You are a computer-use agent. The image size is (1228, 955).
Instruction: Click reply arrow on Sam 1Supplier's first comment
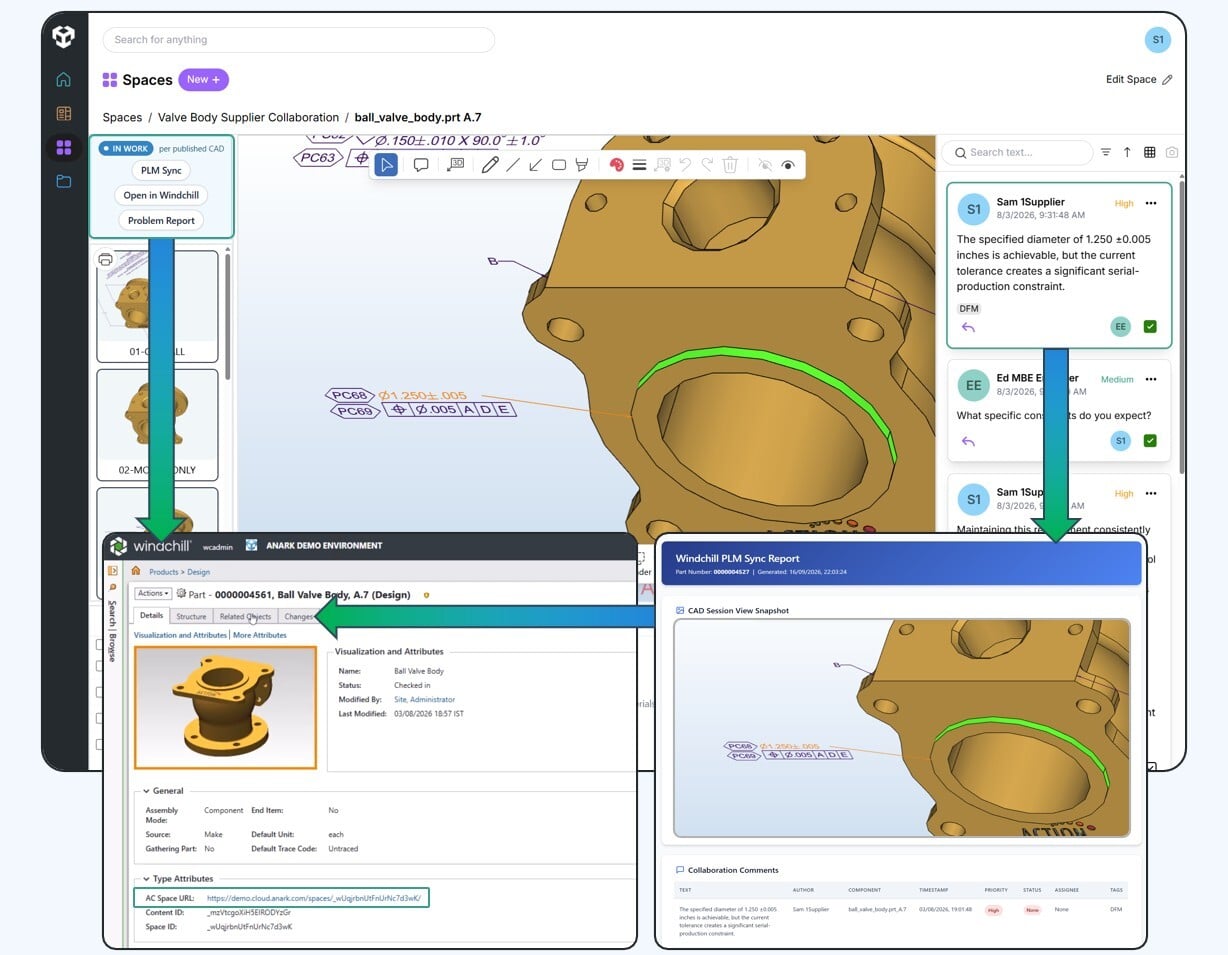click(967, 327)
